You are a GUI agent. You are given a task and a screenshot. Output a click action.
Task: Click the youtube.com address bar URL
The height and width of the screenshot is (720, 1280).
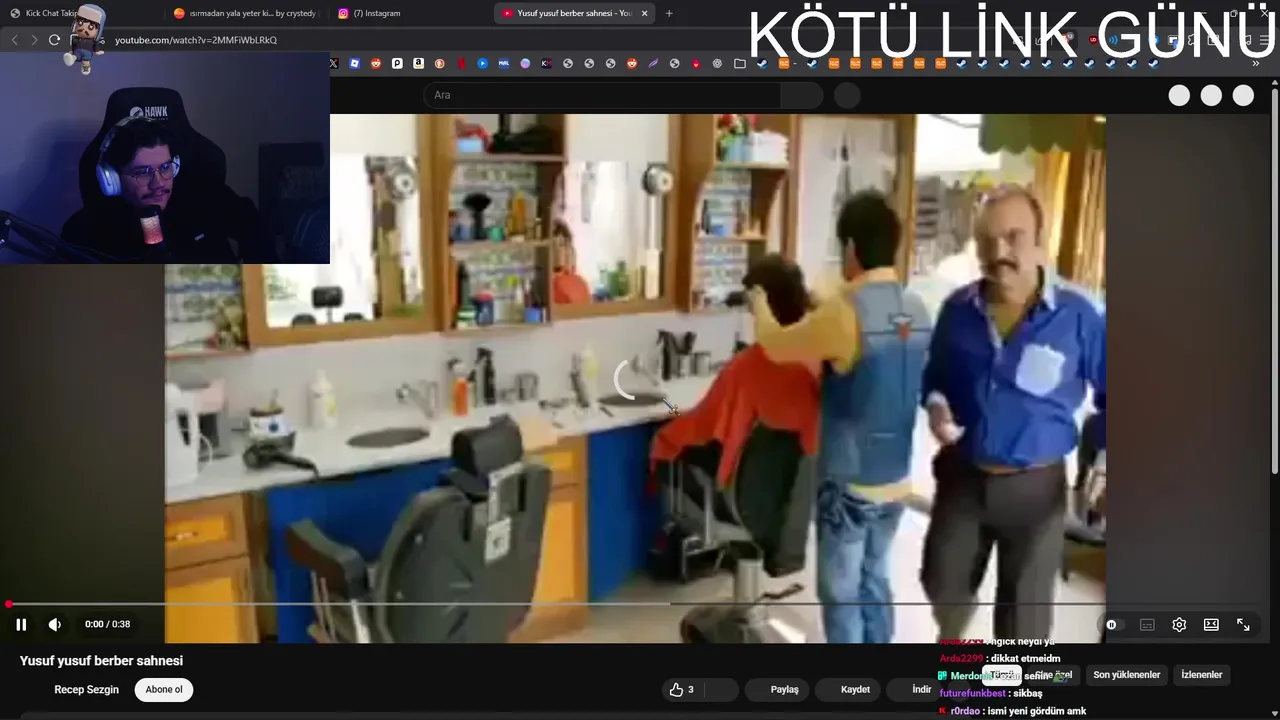(x=196, y=40)
